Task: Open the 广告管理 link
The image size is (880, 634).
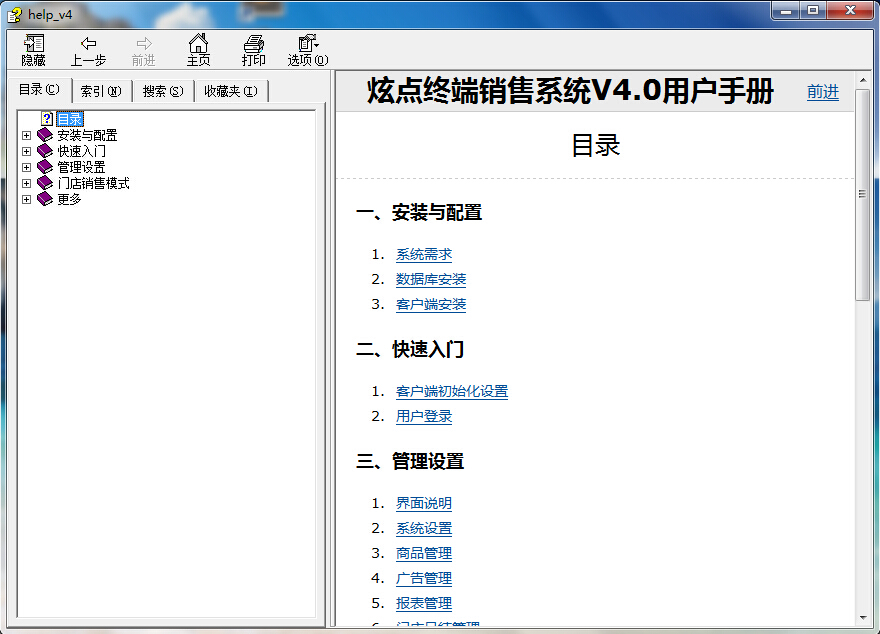Action: click(x=424, y=578)
